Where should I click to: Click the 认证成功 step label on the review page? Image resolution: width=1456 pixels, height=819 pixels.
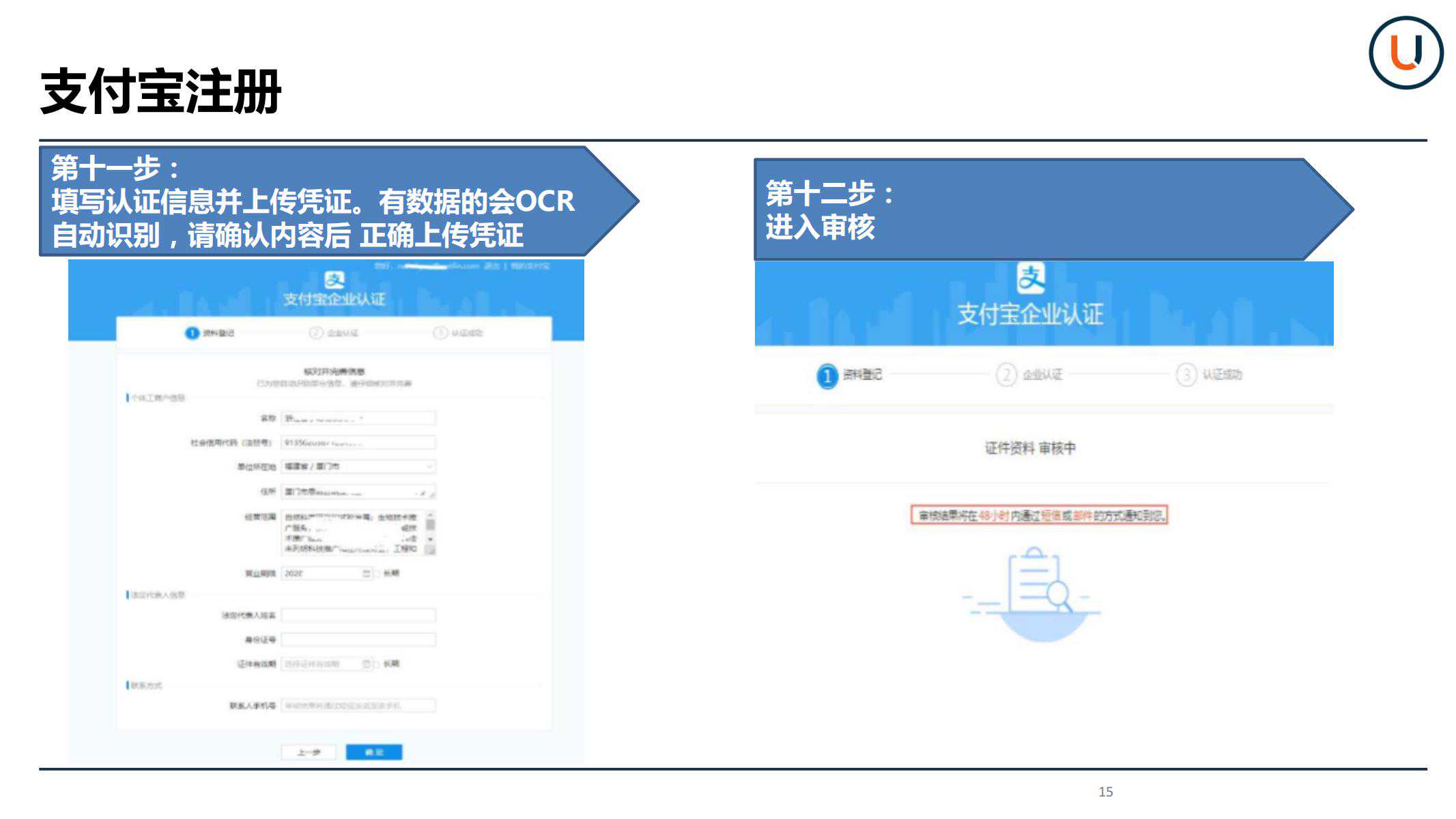point(1222,375)
